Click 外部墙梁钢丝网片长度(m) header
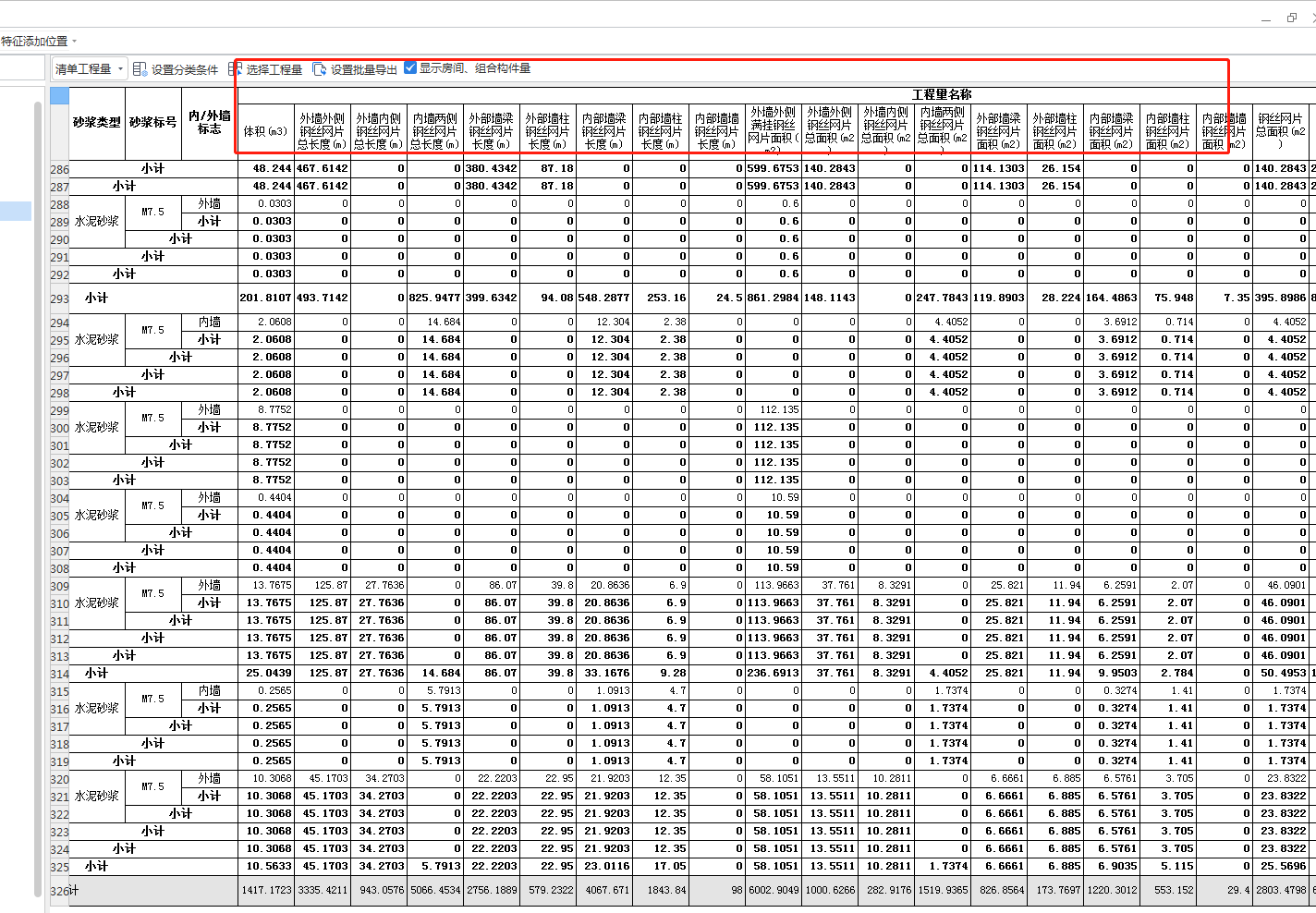Screen dimensions: 1316x913 point(492,131)
